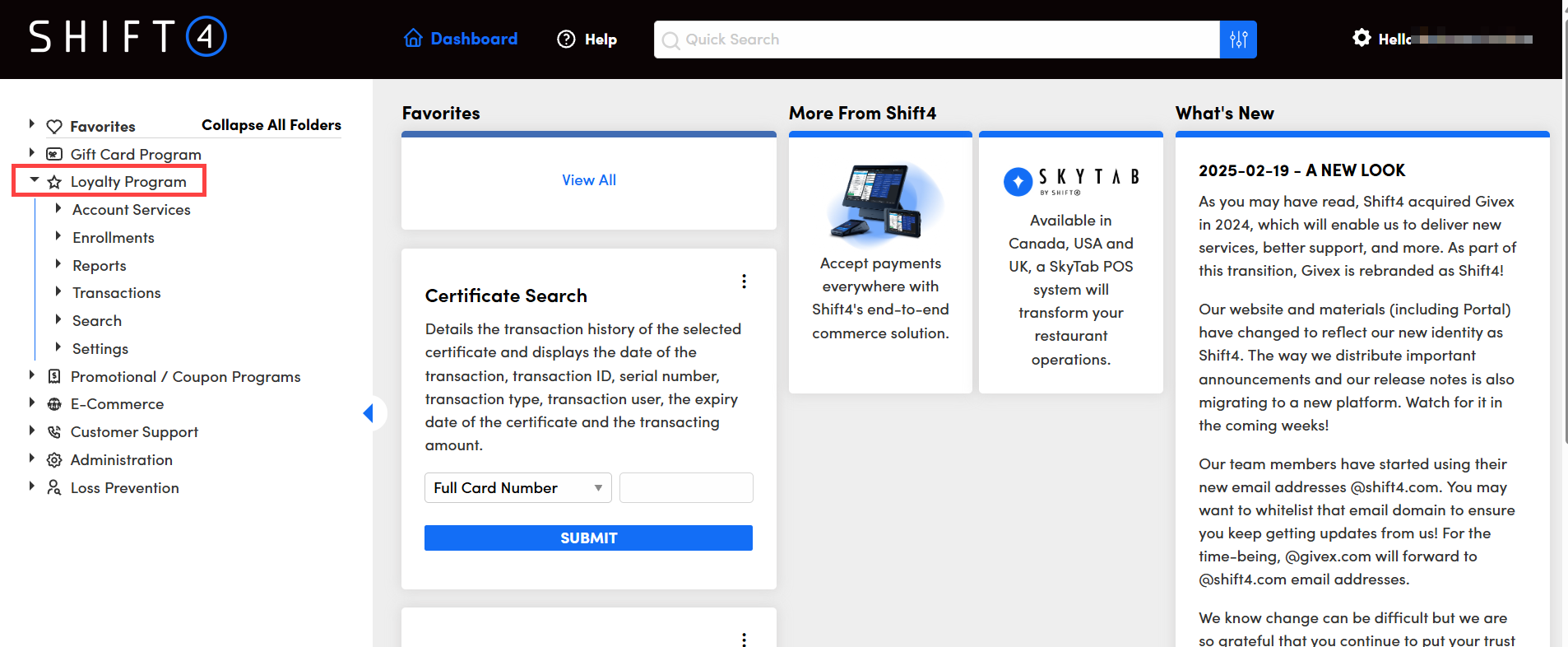Click the View All link in Favorites
This screenshot has width=1568, height=647.
pos(588,180)
